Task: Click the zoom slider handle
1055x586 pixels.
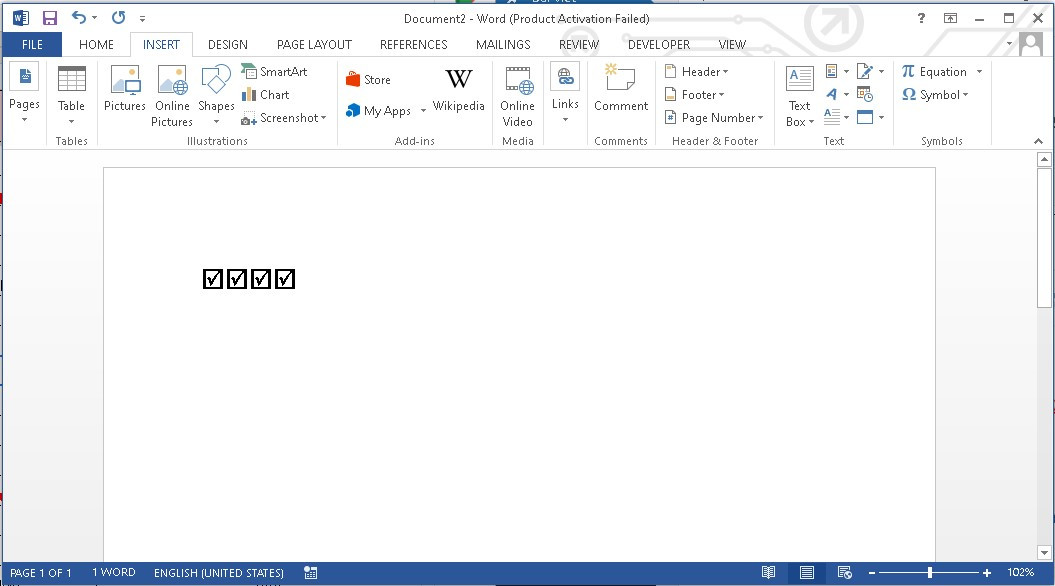Action: 931,573
